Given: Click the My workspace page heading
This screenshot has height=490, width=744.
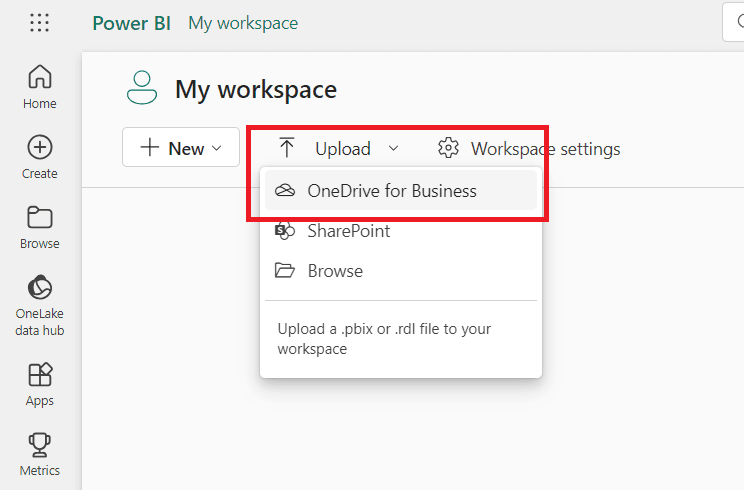Looking at the screenshot, I should tap(256, 89).
